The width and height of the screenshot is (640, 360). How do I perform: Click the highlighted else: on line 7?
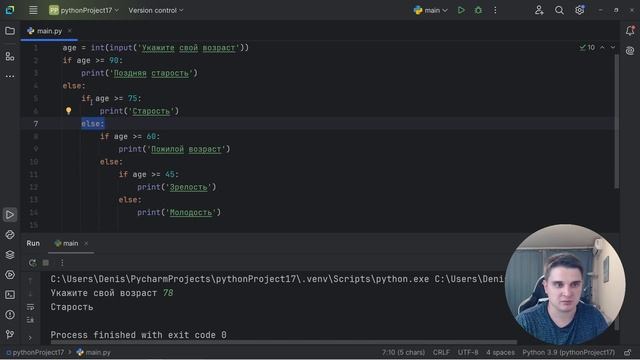click(x=93, y=124)
